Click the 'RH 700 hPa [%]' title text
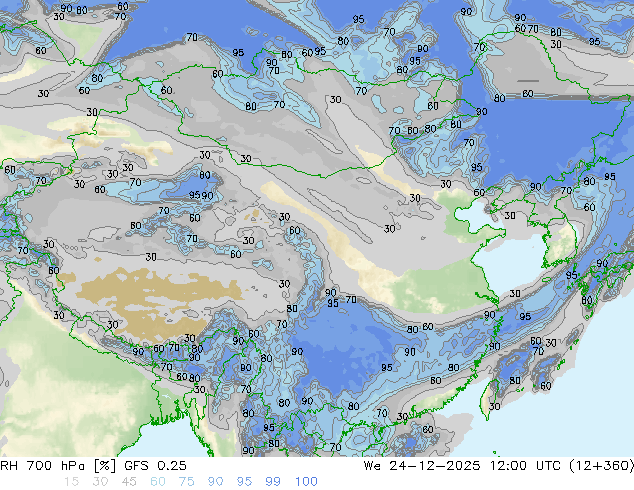Viewport: 634px width, 490px height. point(59,466)
